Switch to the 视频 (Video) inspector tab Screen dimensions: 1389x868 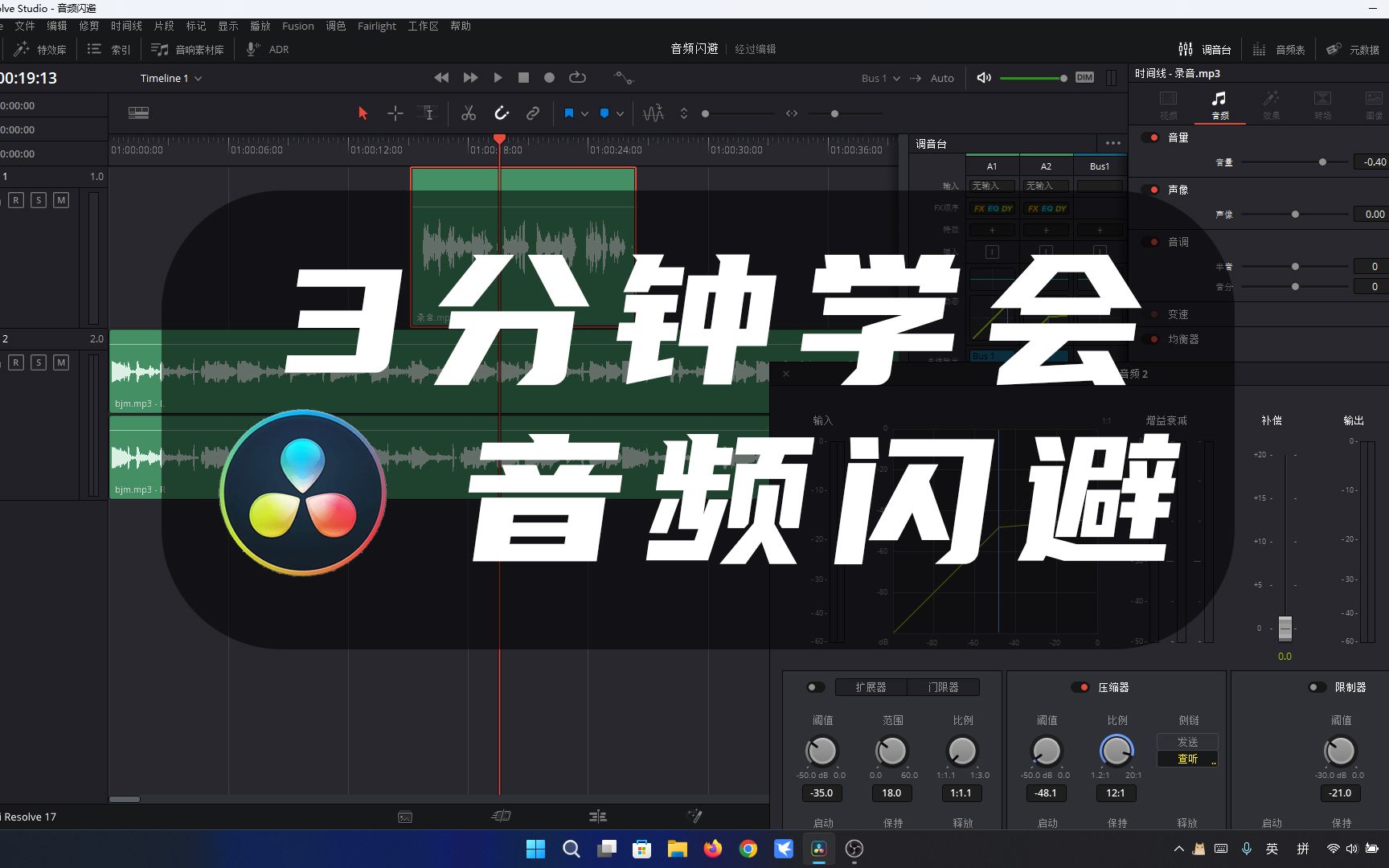point(1168,105)
